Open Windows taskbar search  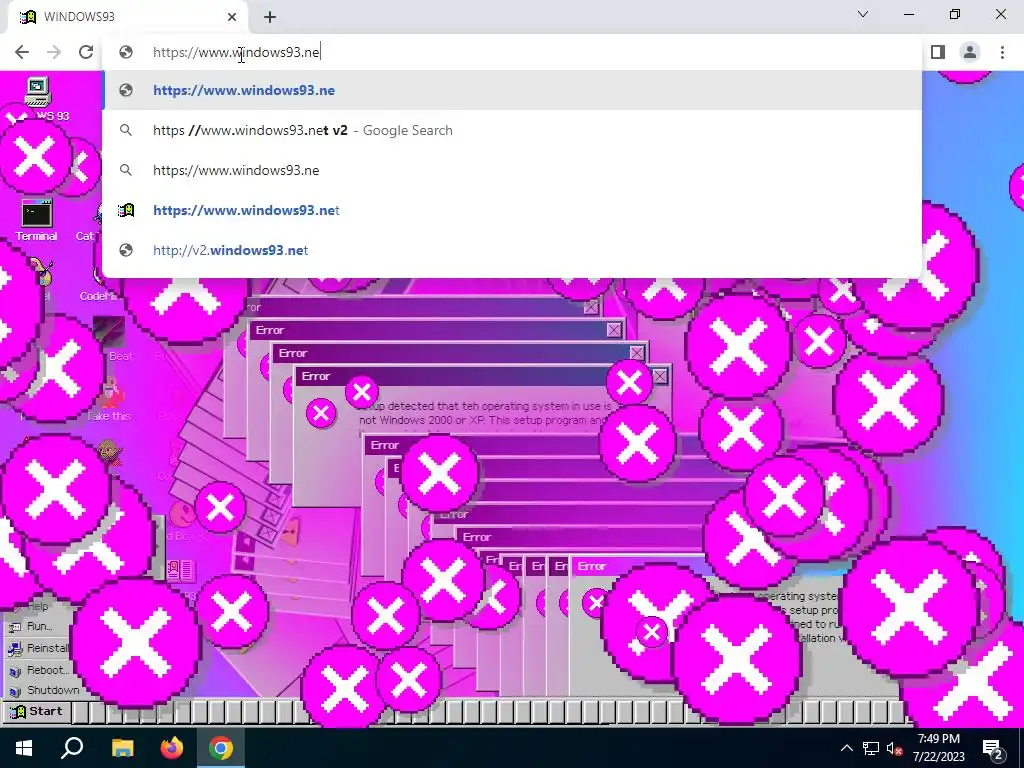point(72,748)
